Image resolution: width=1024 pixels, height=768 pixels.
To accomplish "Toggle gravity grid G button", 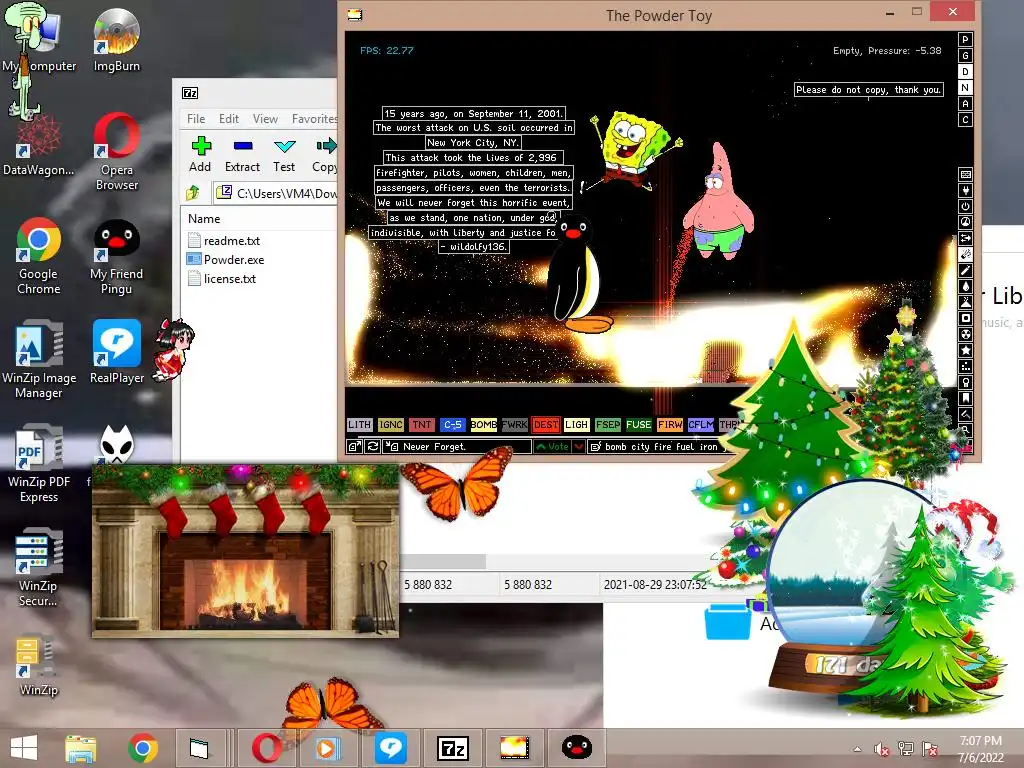I will point(965,56).
